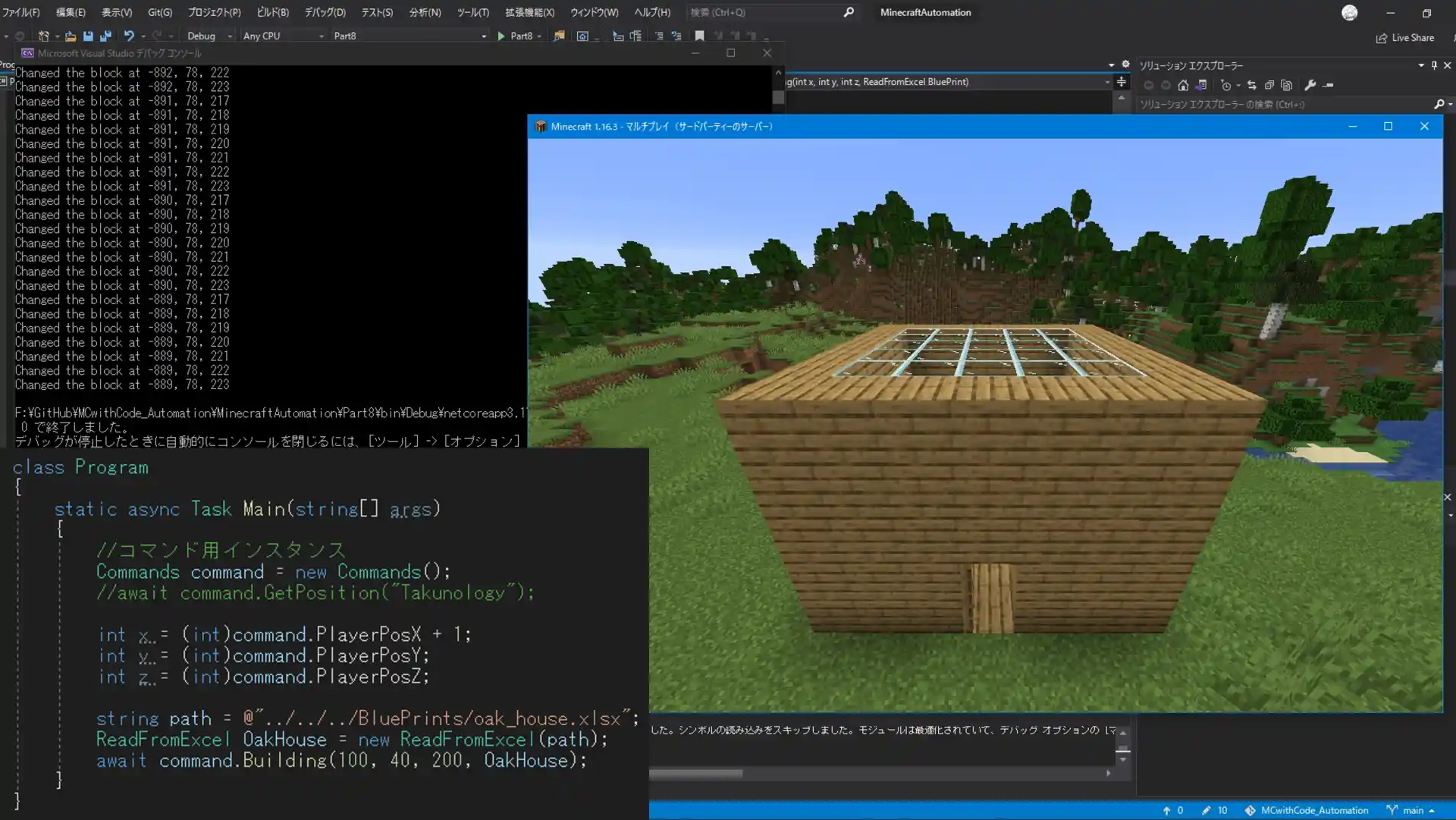The height and width of the screenshot is (820, 1456).
Task: Click the Solution Explorer search magnifier icon
Action: tap(1439, 105)
